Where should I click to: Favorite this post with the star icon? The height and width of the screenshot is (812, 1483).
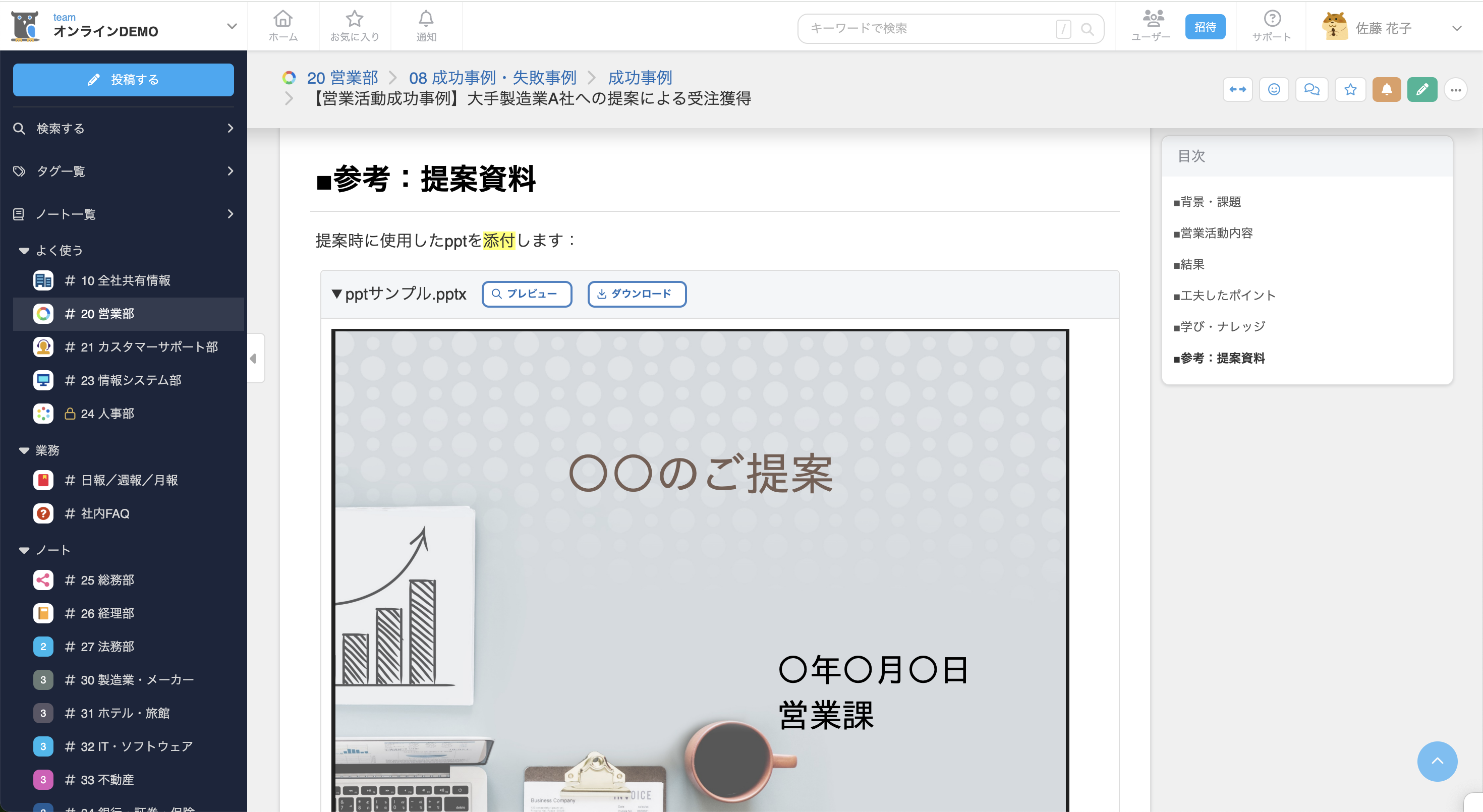pyautogui.click(x=1350, y=89)
